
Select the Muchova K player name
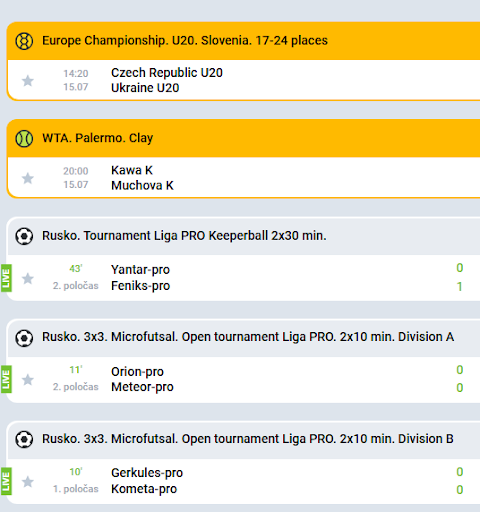[142, 185]
